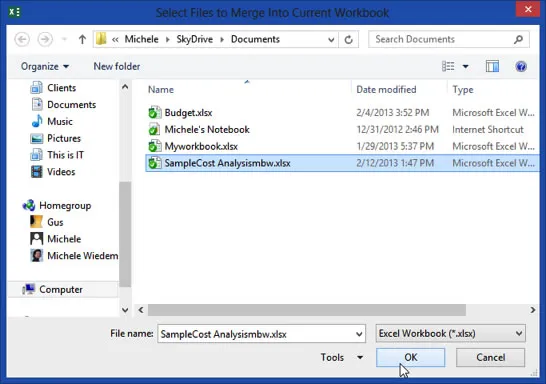Screen dimensions: 546x384
Task: Click Michele's Notebook shortcut icon
Action: click(x=155, y=129)
